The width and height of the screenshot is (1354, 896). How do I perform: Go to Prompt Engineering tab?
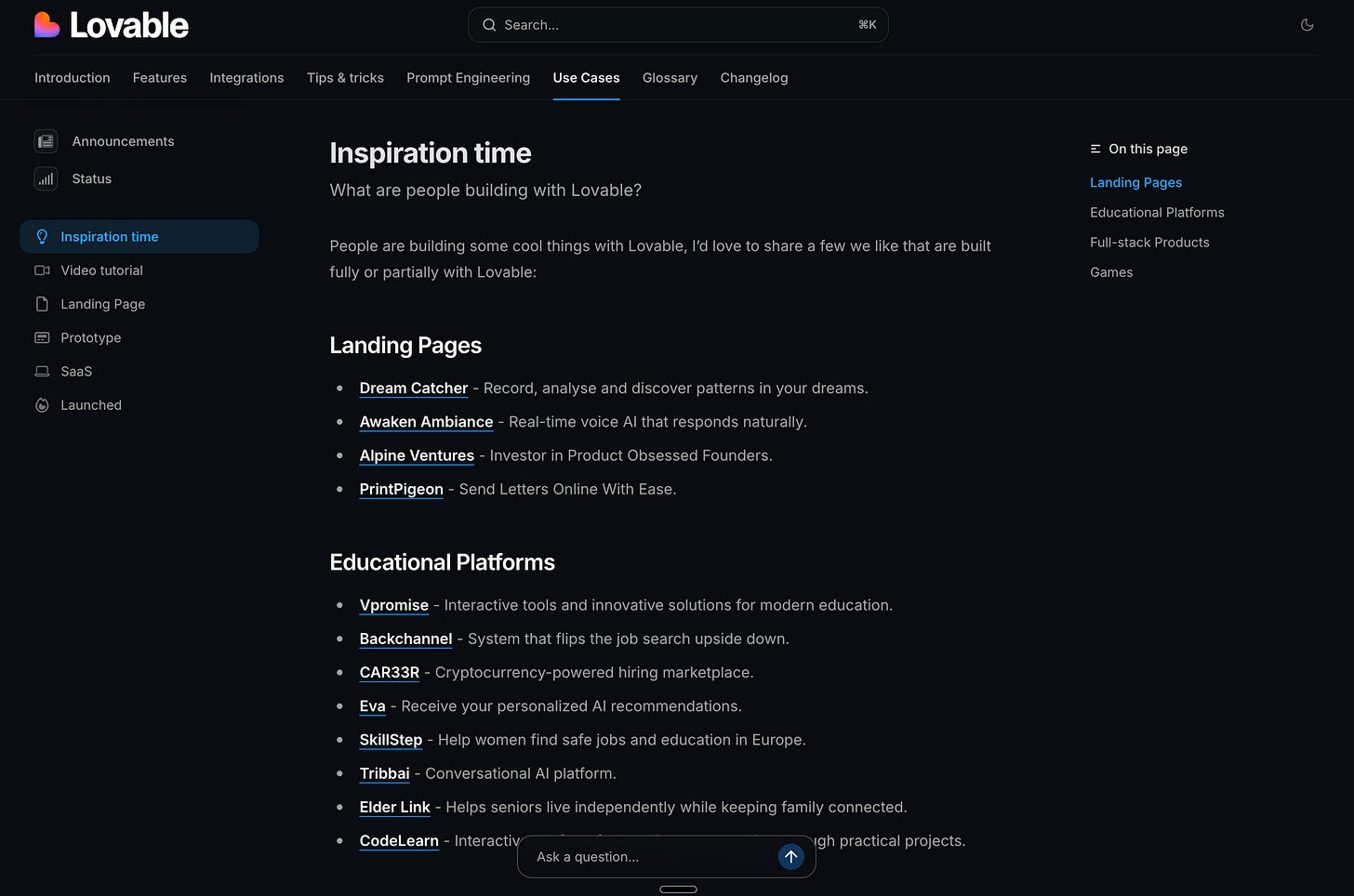(468, 78)
